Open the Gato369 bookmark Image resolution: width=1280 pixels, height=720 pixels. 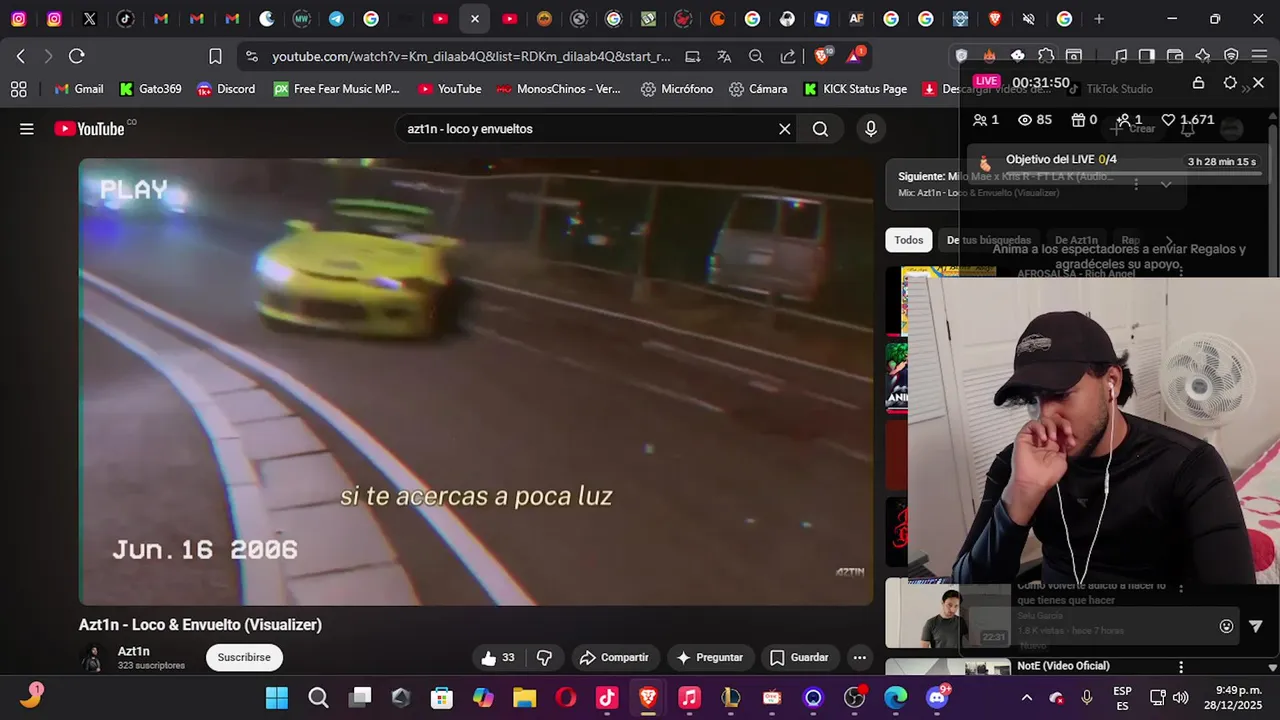(x=150, y=89)
